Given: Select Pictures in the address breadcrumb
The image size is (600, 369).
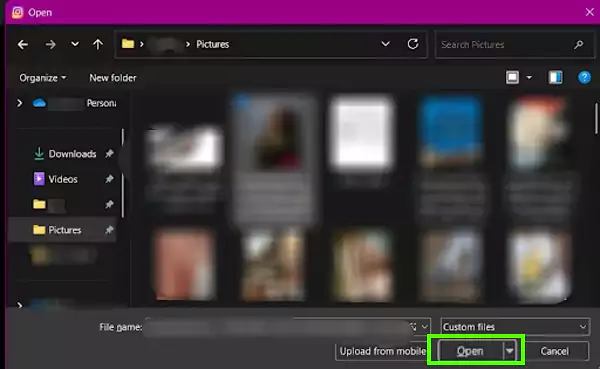Looking at the screenshot, I should tap(213, 44).
